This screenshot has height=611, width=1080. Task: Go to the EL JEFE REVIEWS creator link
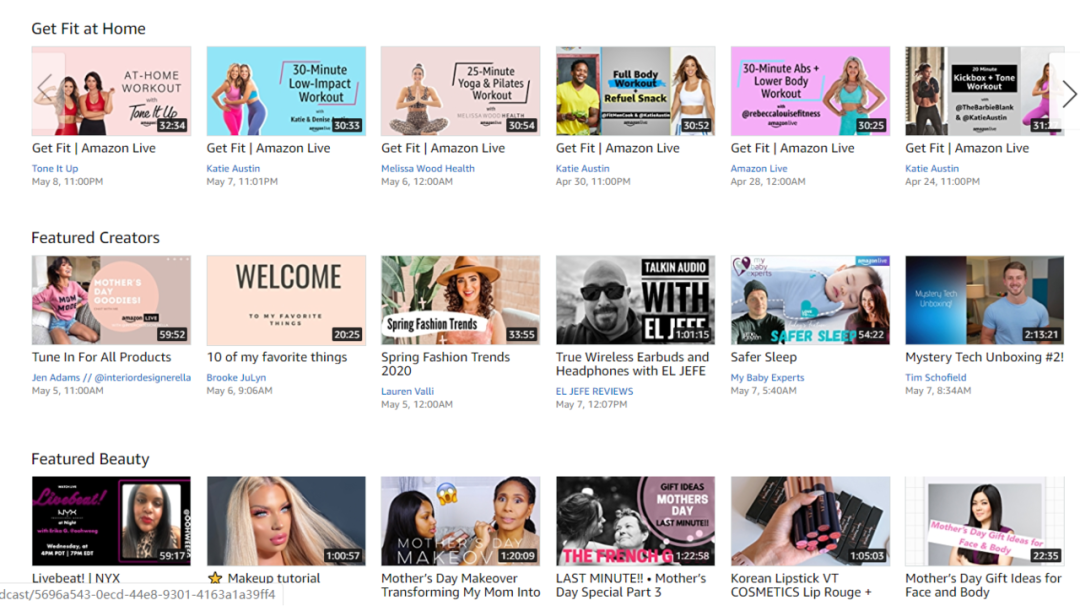(x=594, y=391)
